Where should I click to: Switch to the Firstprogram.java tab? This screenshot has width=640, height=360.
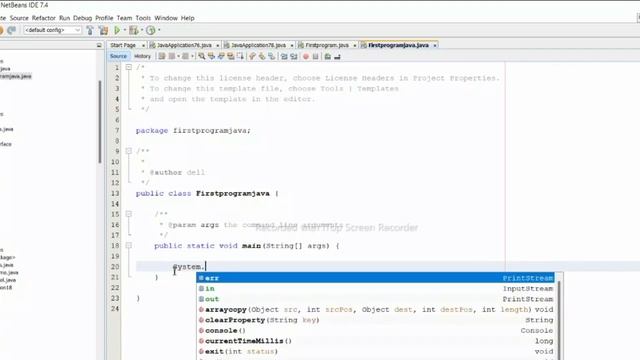(327, 45)
